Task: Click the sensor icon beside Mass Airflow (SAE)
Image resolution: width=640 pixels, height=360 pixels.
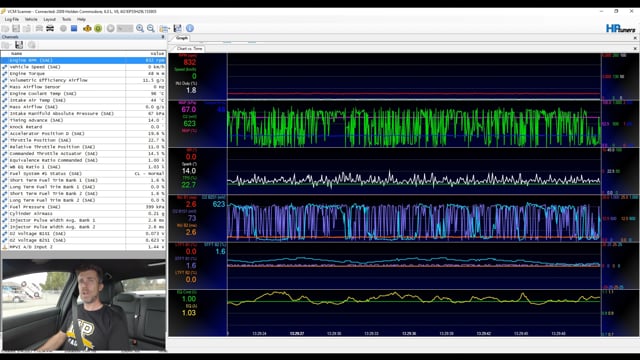Action: (x=5, y=107)
